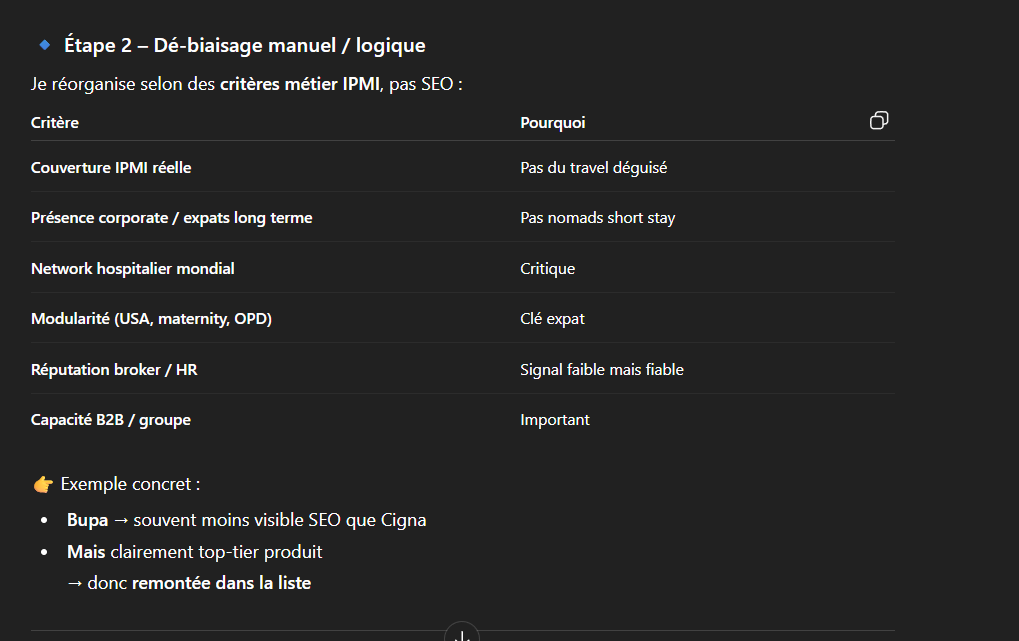Screen dimensions: 1019x641
Task: Click the 'Pas du travel déguisé' cell
Action: (593, 168)
